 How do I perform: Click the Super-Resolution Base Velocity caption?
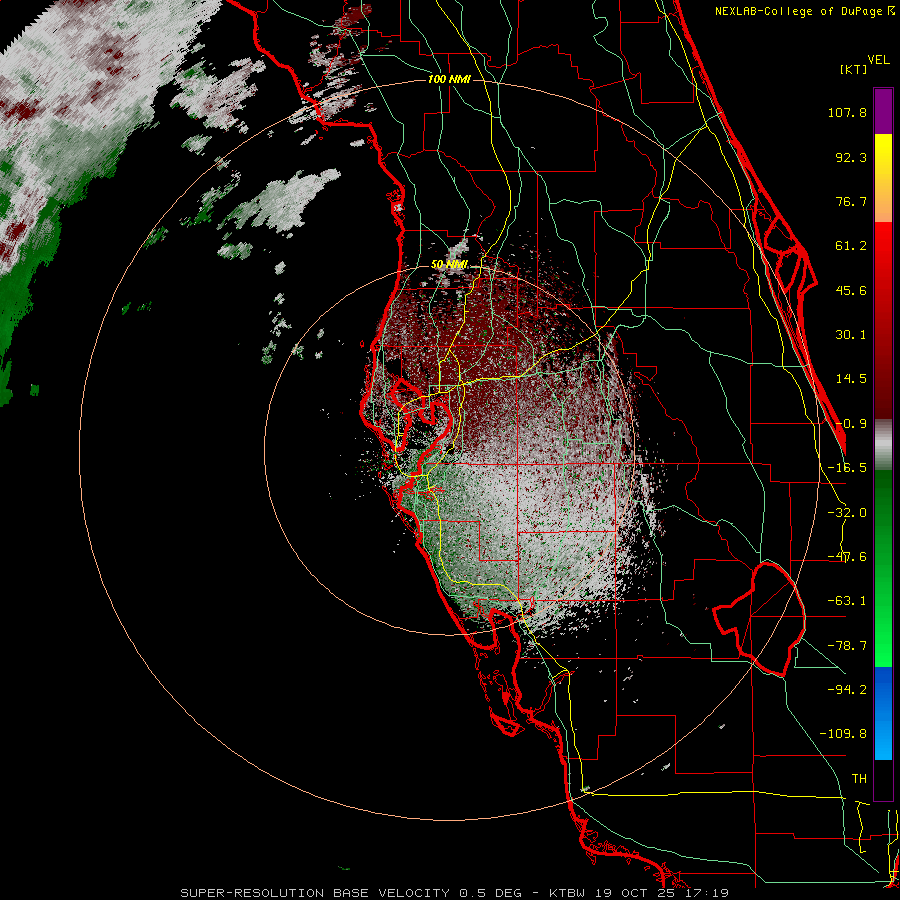(x=455, y=893)
